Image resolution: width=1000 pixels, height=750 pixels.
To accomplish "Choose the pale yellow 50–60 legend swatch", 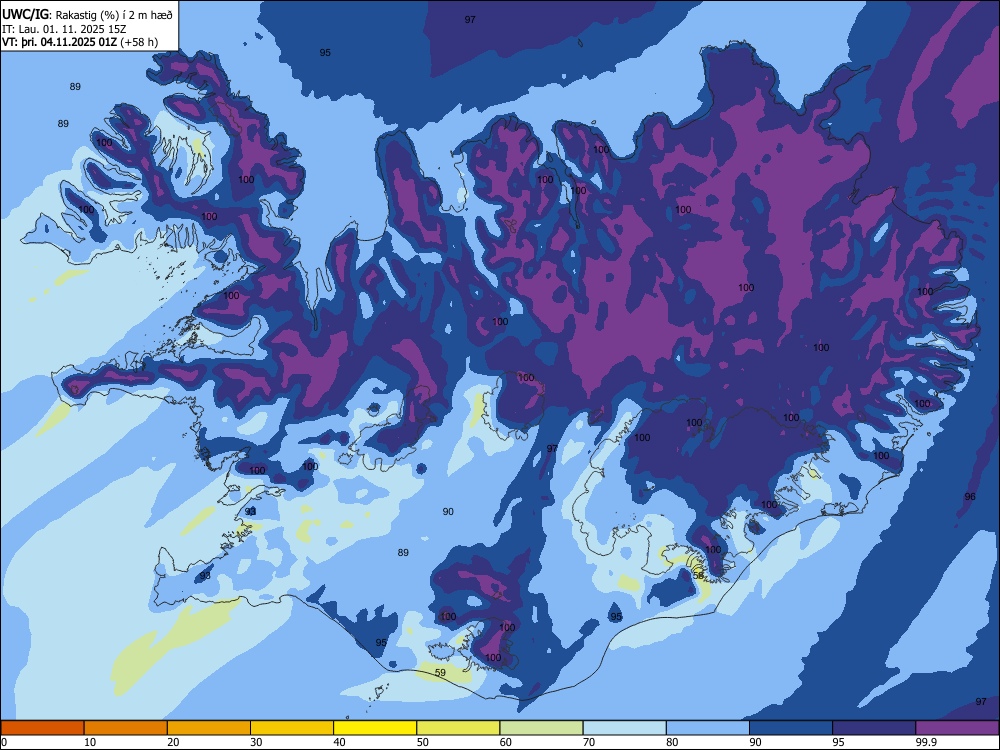I will [458, 728].
